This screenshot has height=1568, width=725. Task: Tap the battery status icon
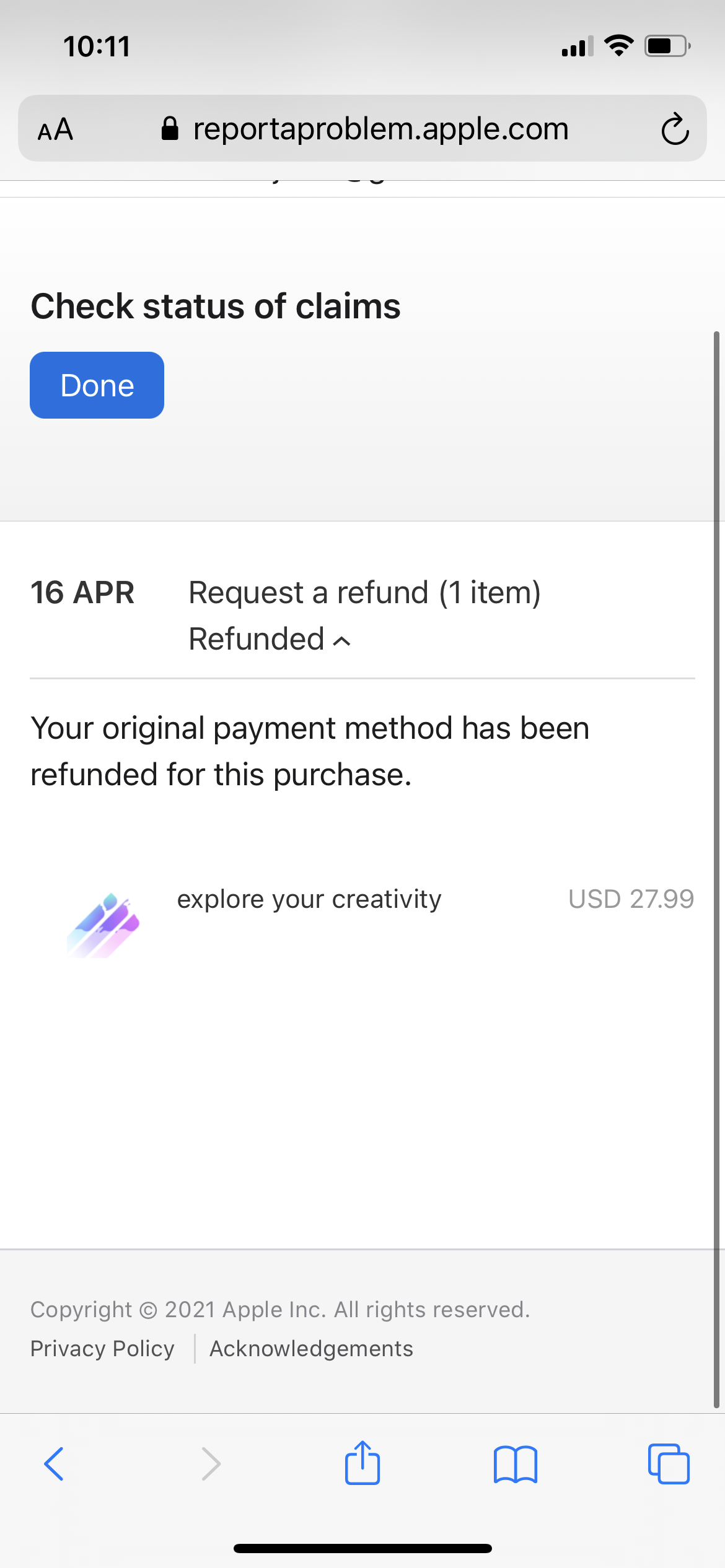(x=667, y=46)
